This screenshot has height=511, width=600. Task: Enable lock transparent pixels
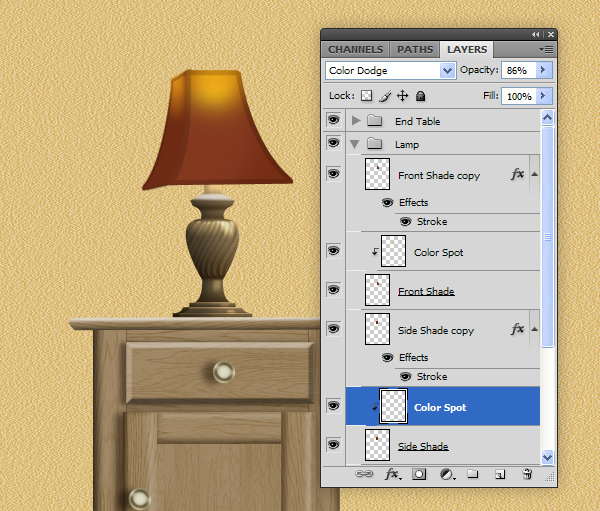367,96
